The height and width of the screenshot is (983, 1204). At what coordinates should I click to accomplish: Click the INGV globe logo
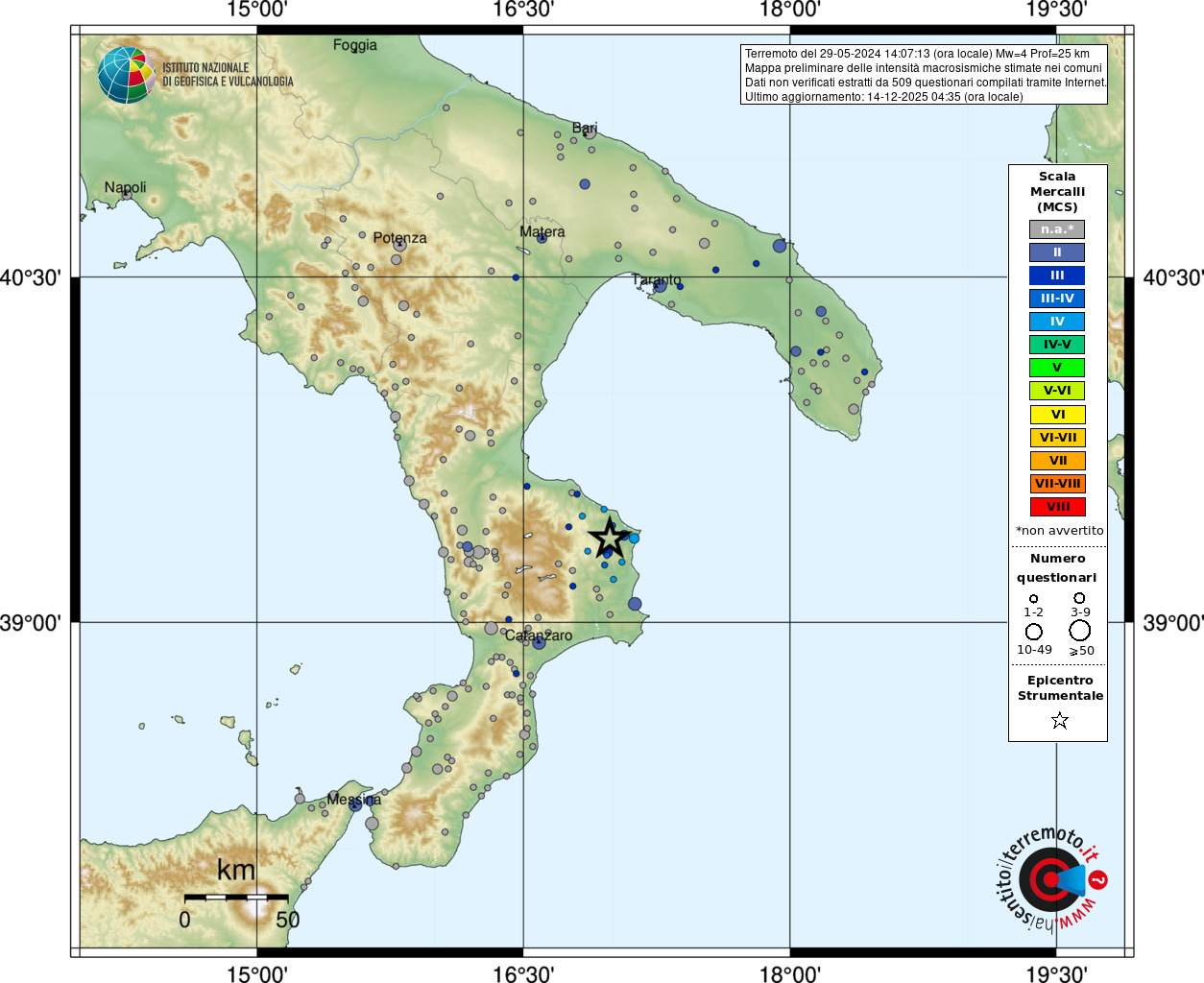tap(127, 75)
